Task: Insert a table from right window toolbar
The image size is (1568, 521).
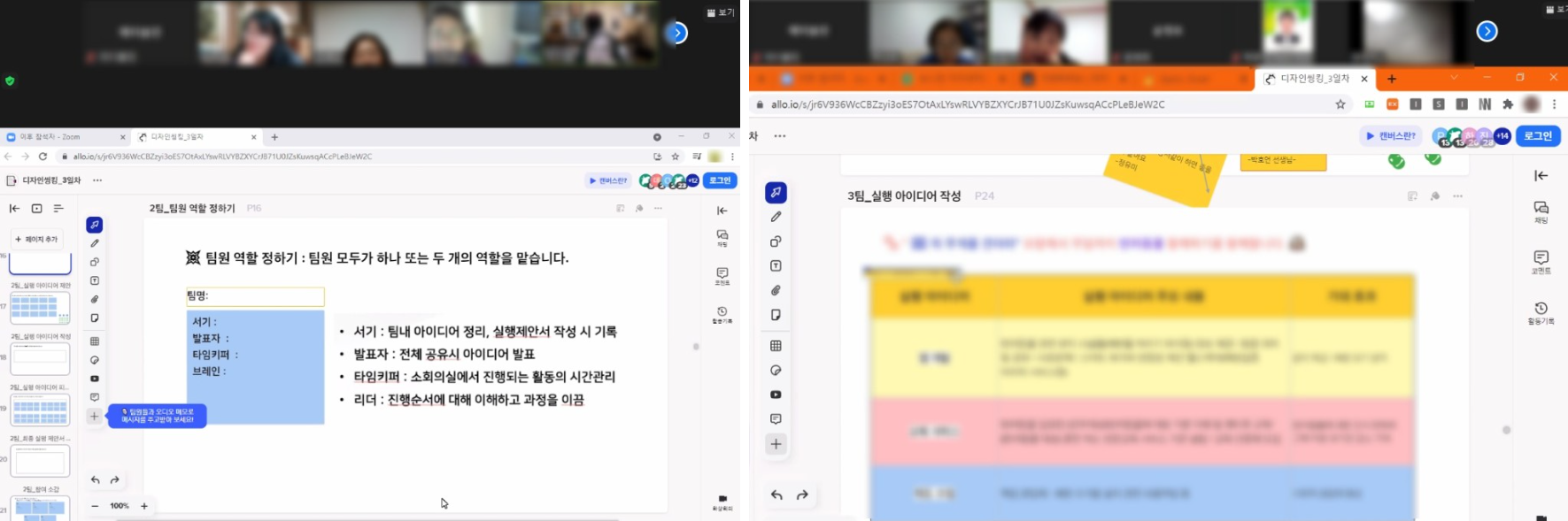Action: pyautogui.click(x=776, y=346)
